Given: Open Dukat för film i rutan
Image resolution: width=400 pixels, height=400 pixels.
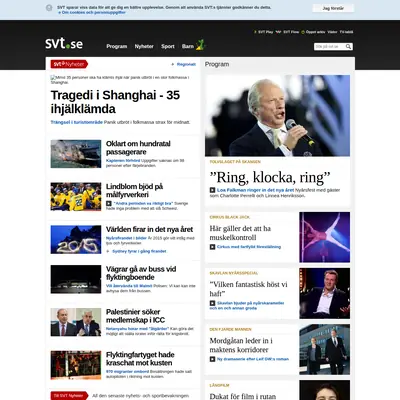Looking at the screenshot, I should (243, 396).
